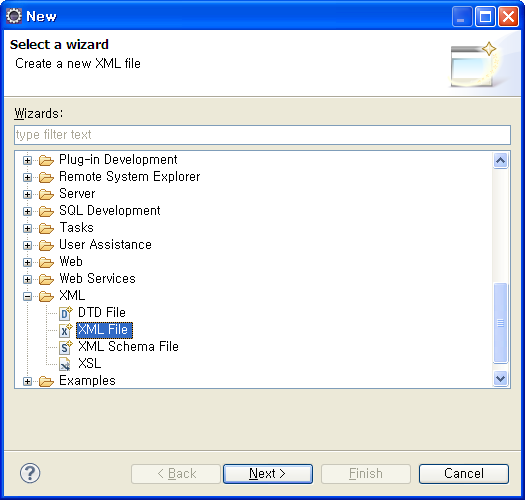Image resolution: width=525 pixels, height=500 pixels.
Task: Click the Server folder icon
Action: [46, 194]
